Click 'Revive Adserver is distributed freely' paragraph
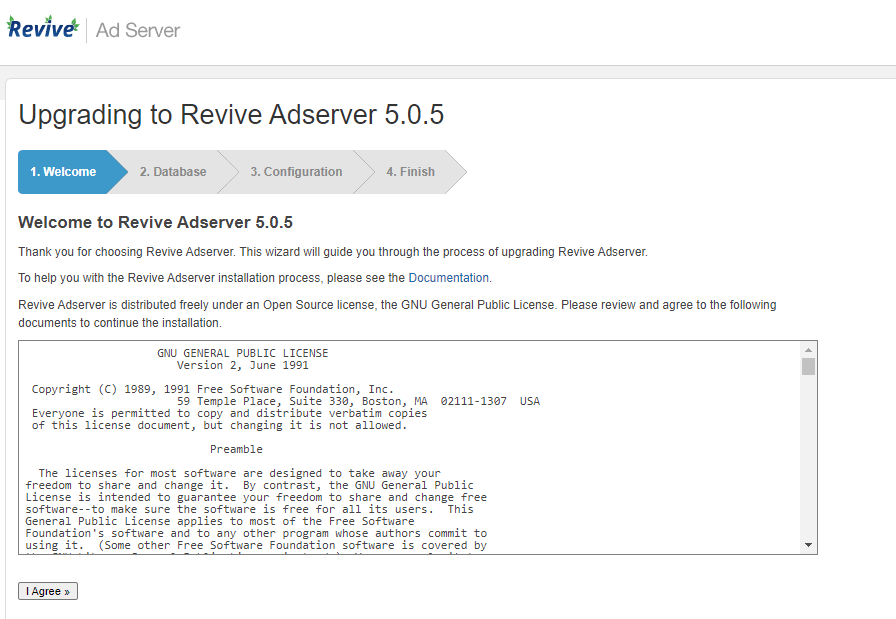This screenshot has width=896, height=619. tap(397, 314)
